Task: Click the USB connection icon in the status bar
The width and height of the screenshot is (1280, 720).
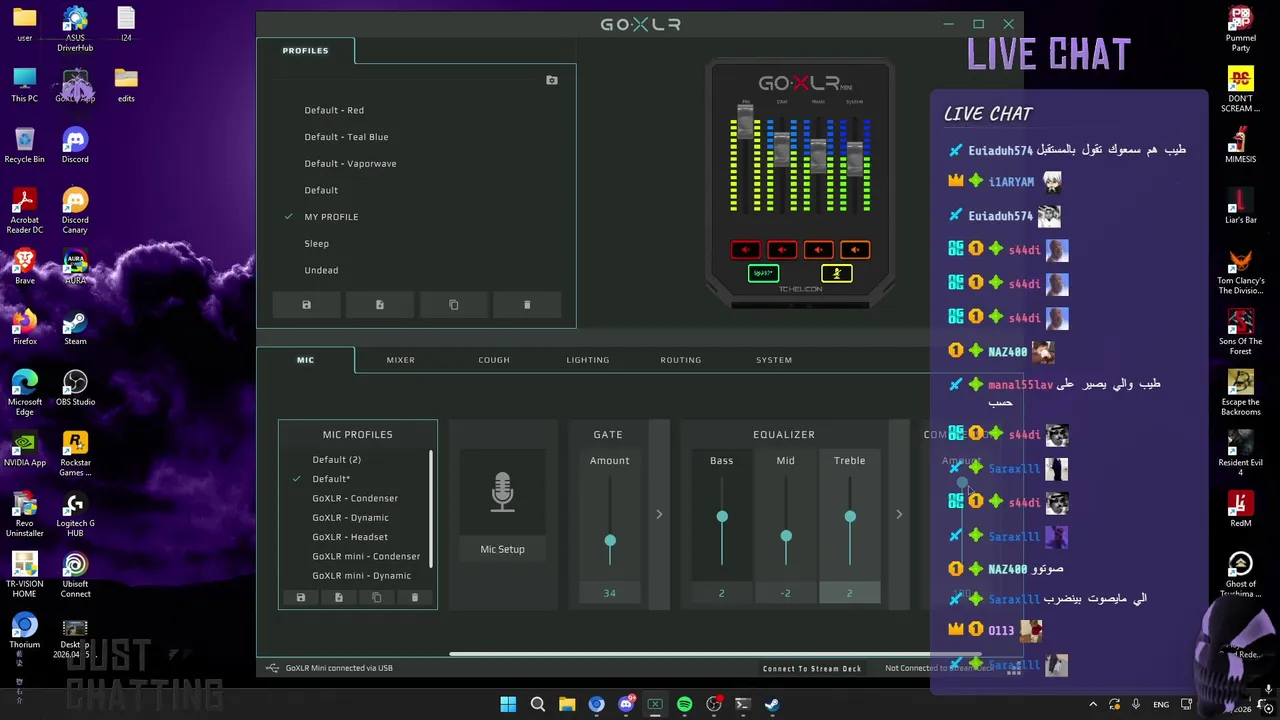Action: click(272, 668)
